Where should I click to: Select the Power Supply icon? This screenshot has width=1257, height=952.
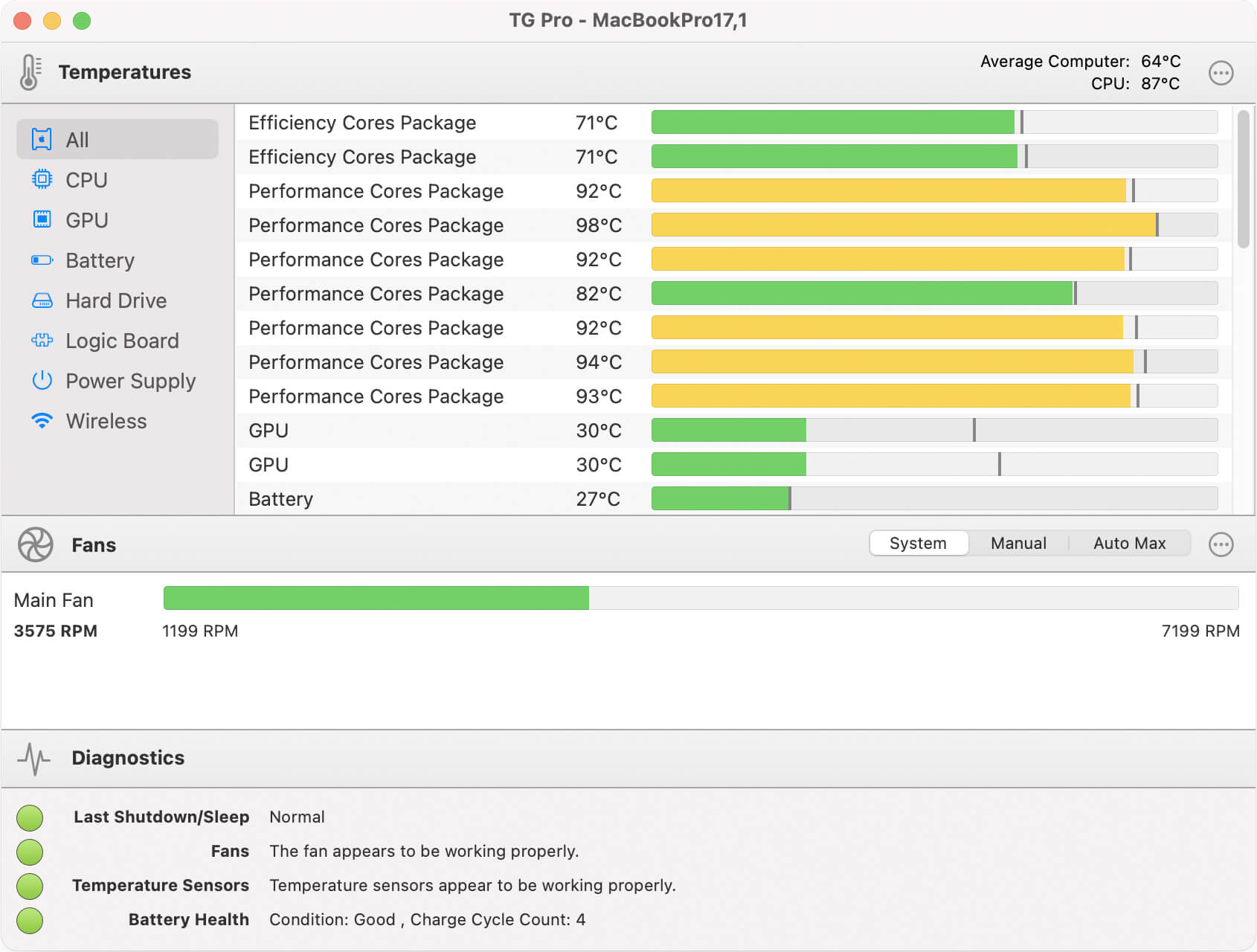pos(42,380)
